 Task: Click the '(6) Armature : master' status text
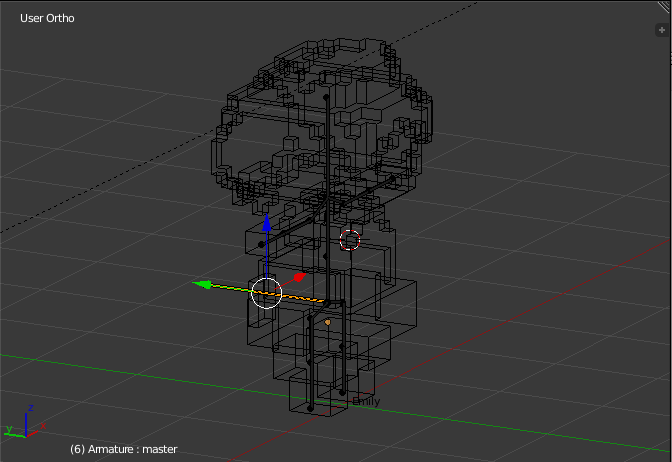coord(123,449)
